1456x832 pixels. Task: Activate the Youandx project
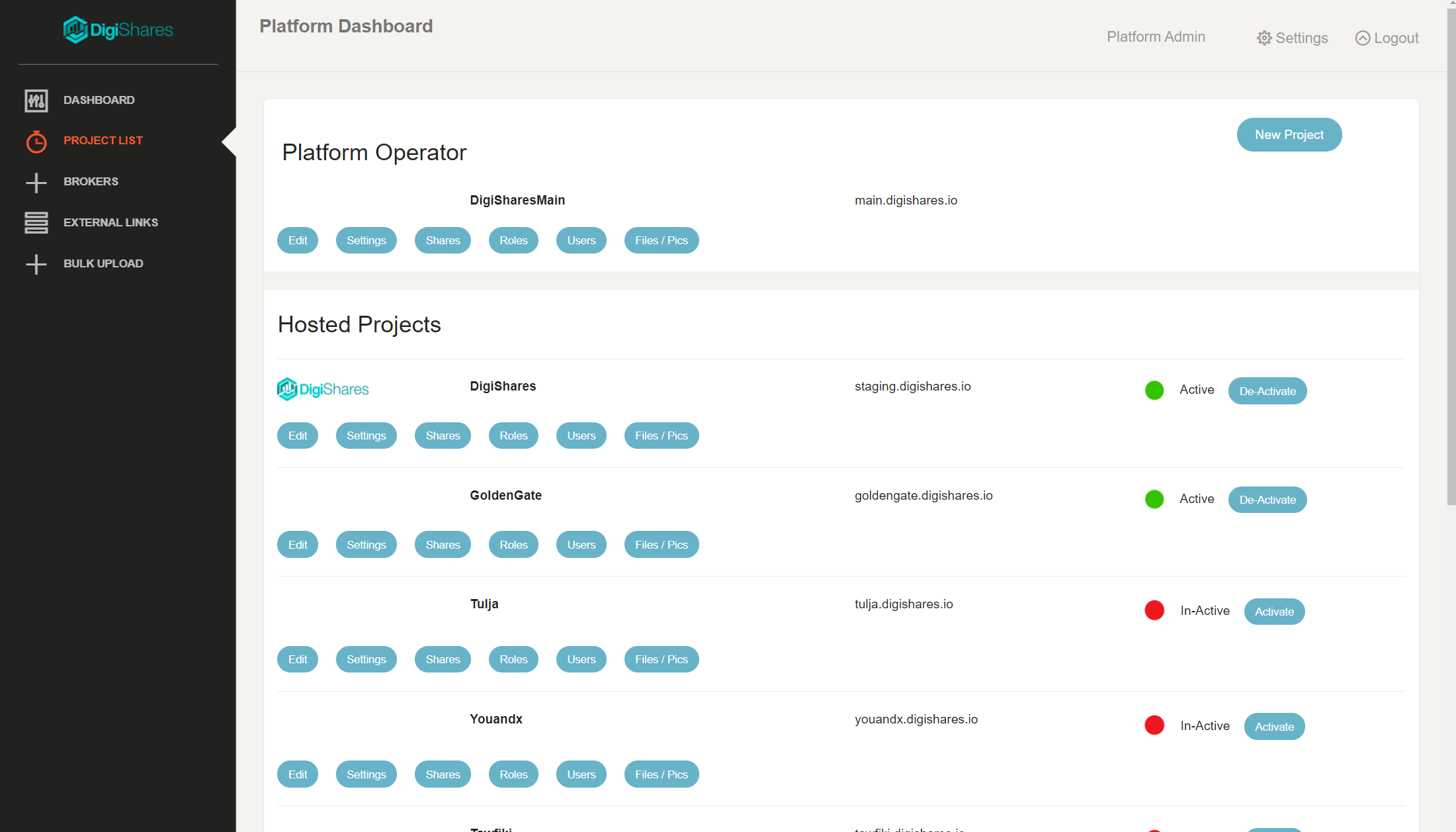1274,727
